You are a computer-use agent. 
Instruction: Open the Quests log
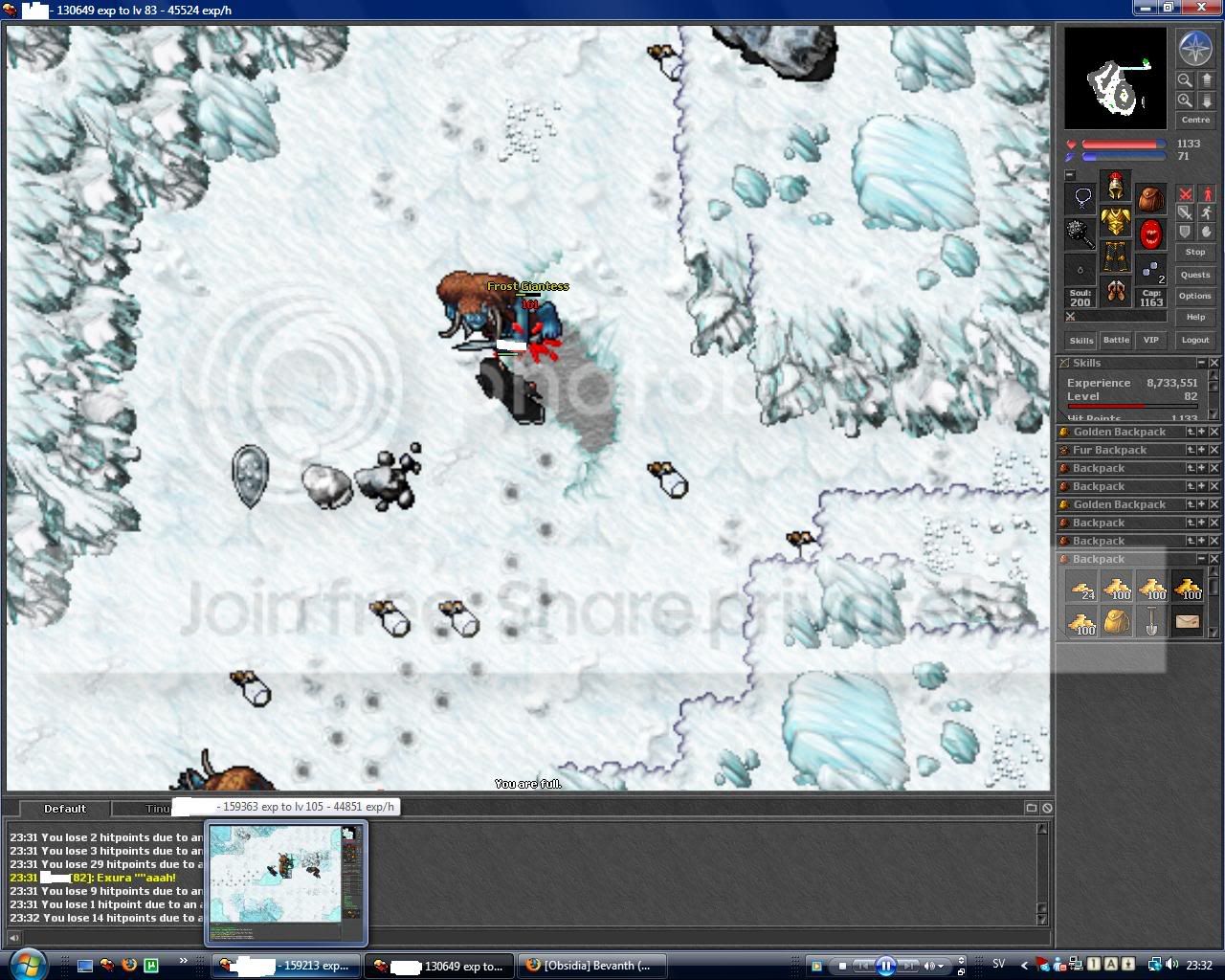(1195, 275)
